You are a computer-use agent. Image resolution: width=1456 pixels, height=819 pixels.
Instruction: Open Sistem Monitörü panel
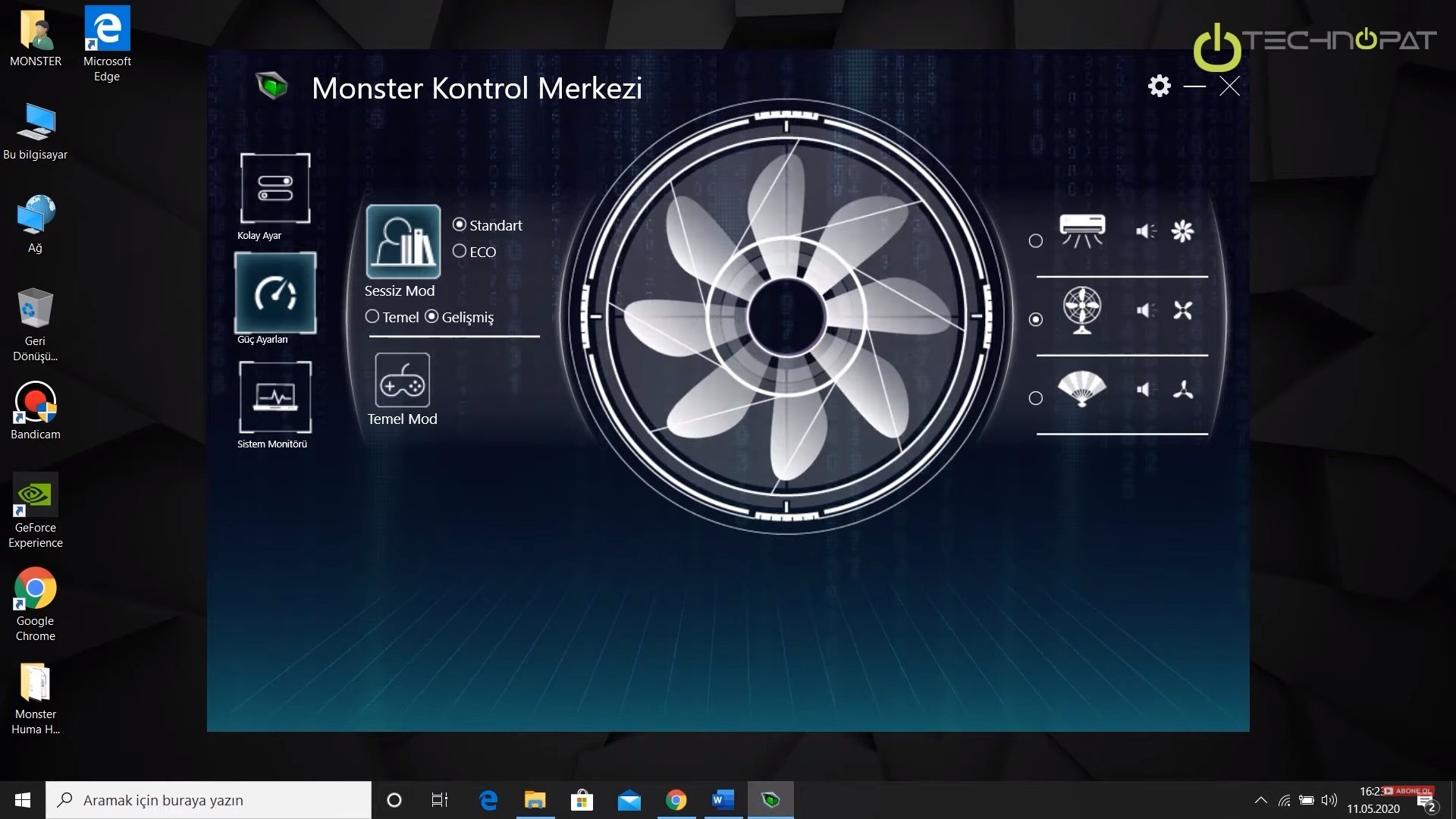[275, 397]
